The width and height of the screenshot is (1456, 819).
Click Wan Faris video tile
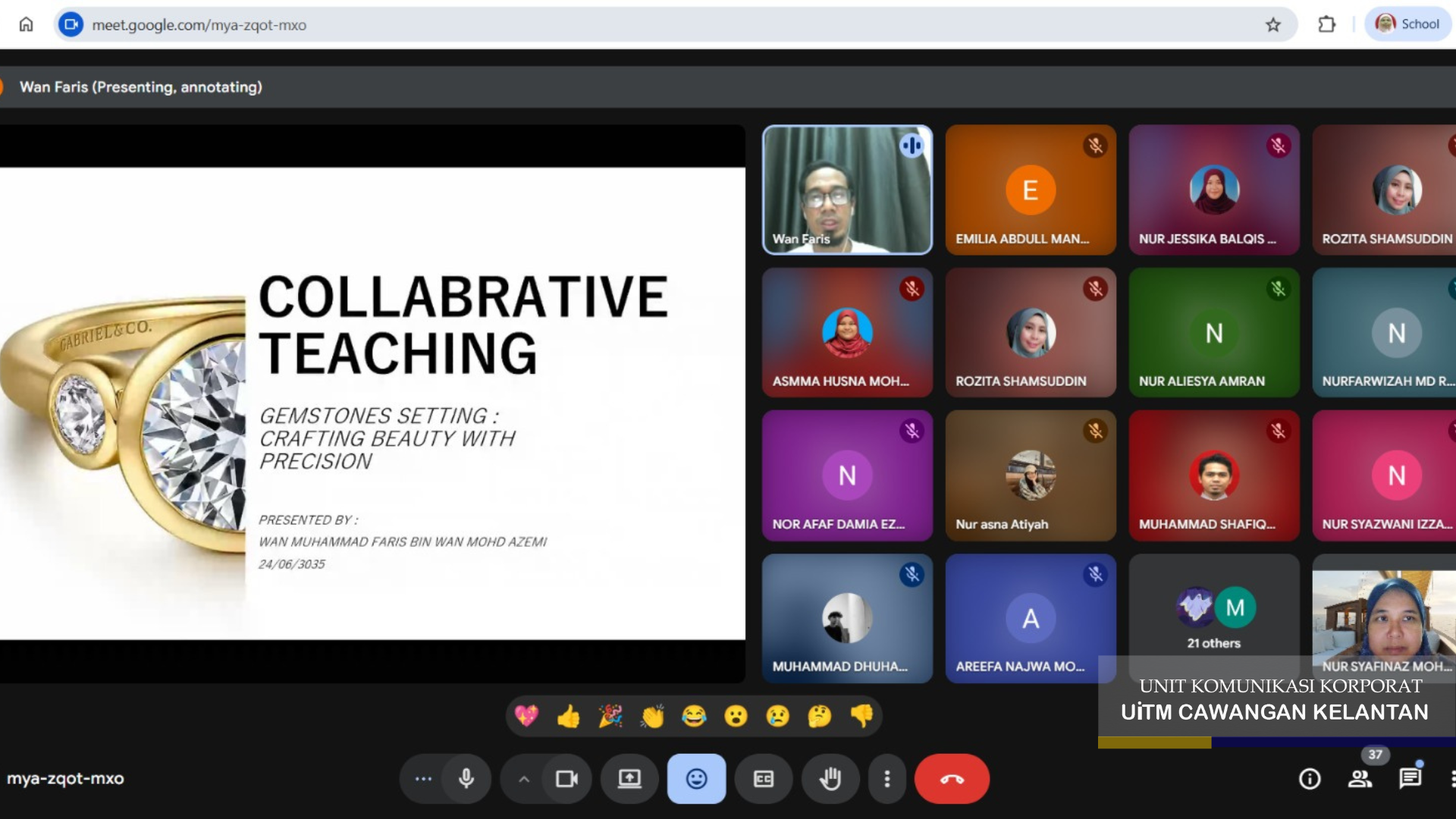click(847, 190)
